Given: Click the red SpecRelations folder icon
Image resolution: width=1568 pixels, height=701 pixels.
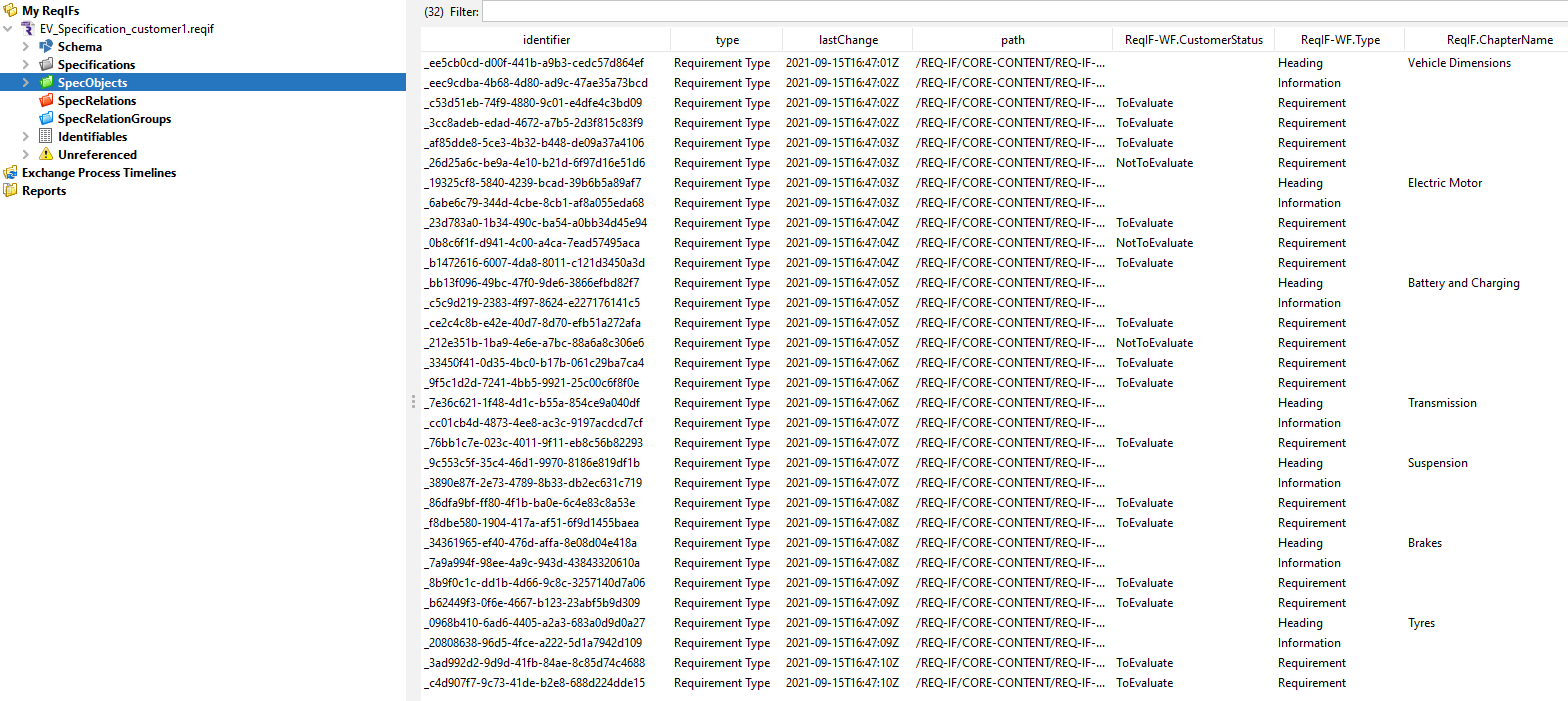Looking at the screenshot, I should tap(46, 101).
